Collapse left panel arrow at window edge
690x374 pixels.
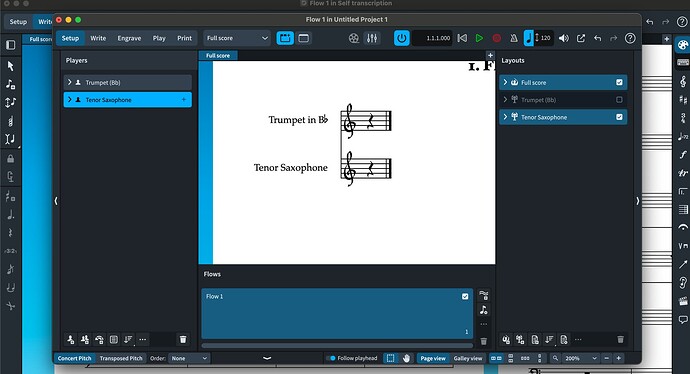coord(56,201)
